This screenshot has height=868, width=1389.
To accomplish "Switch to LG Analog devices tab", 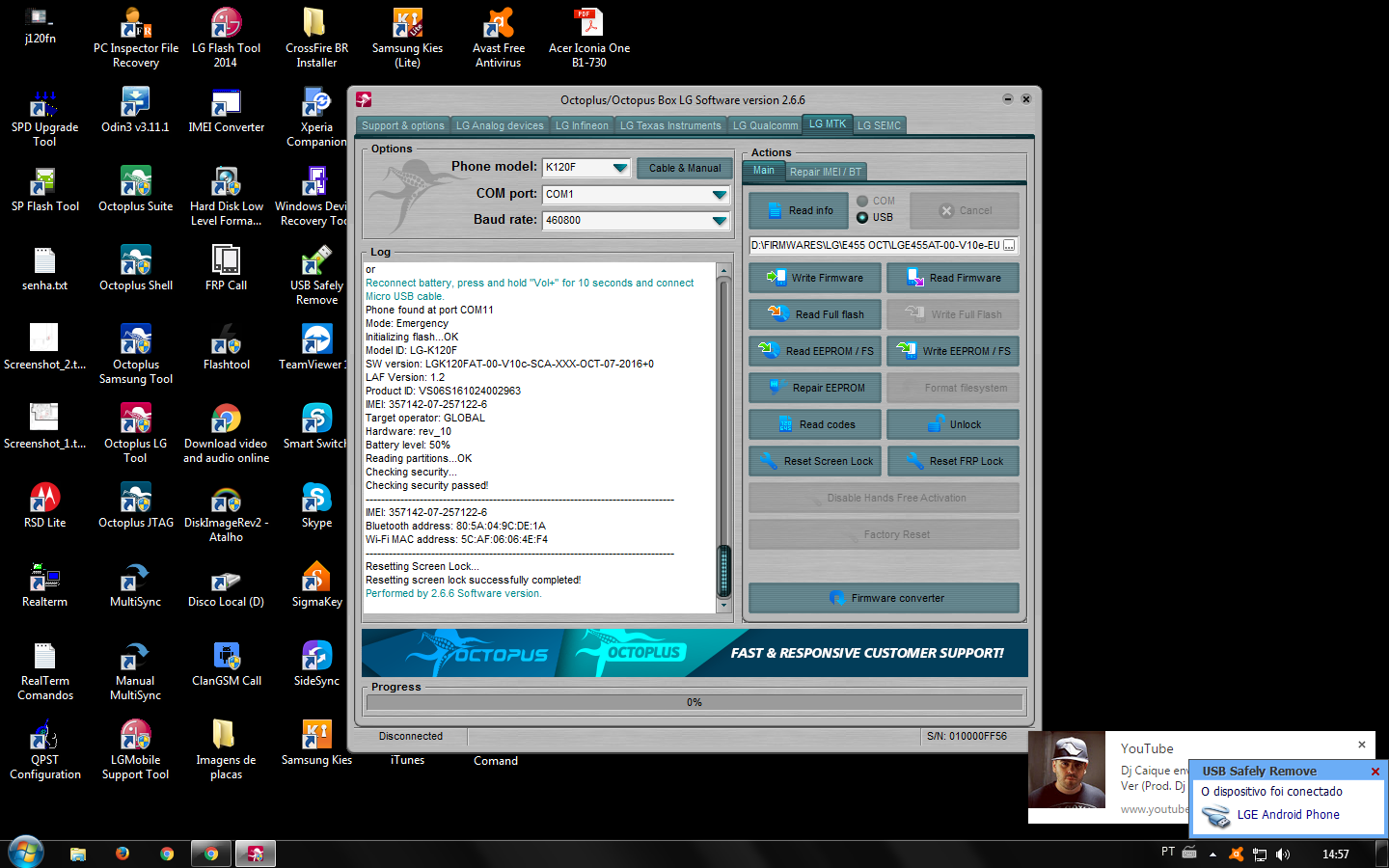I will pos(500,125).
